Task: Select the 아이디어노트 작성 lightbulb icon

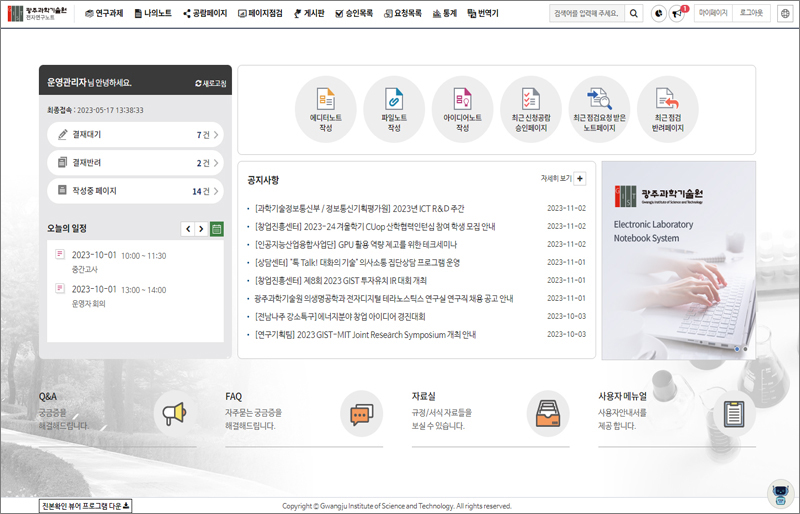Action: pyautogui.click(x=462, y=100)
